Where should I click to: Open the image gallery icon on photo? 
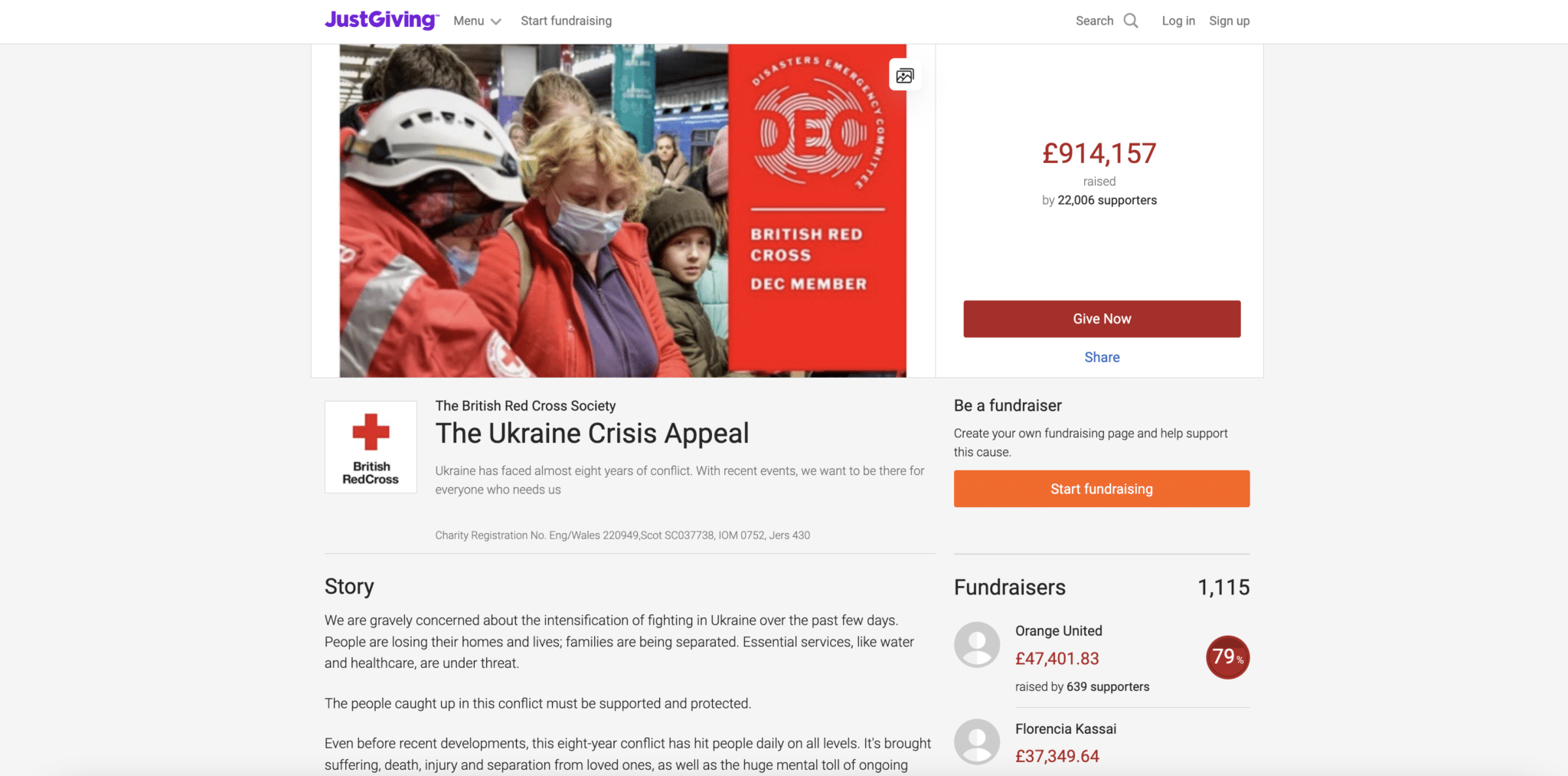tap(905, 75)
